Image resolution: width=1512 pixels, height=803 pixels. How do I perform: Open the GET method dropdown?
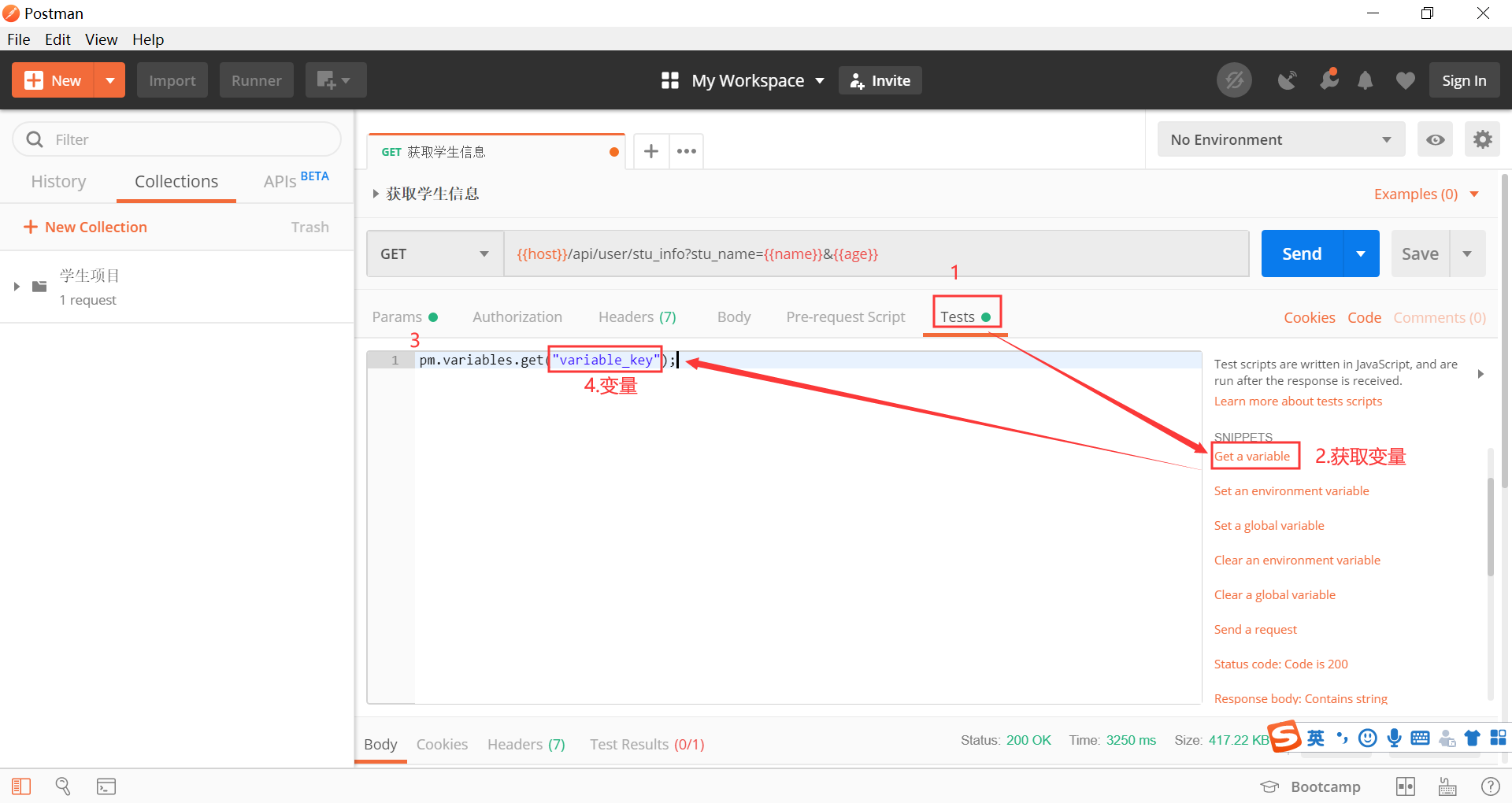coord(435,253)
